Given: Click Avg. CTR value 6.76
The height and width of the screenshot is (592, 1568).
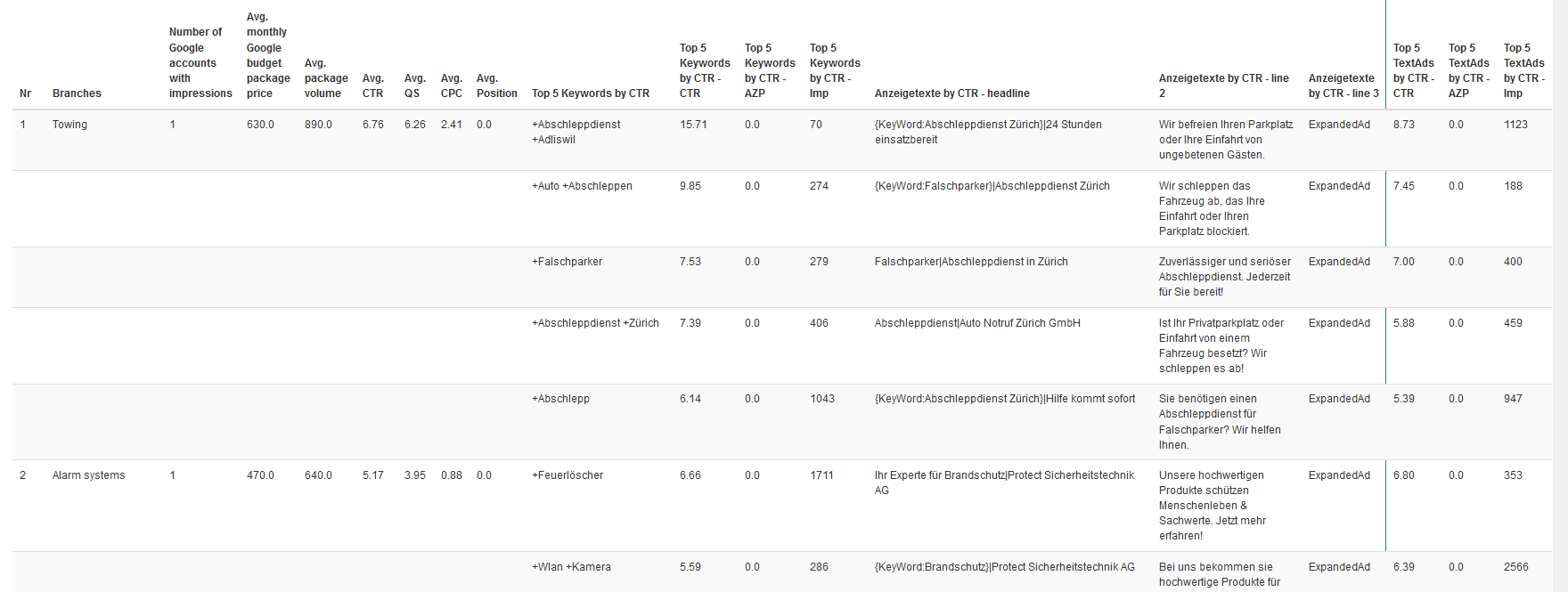Looking at the screenshot, I should (373, 125).
